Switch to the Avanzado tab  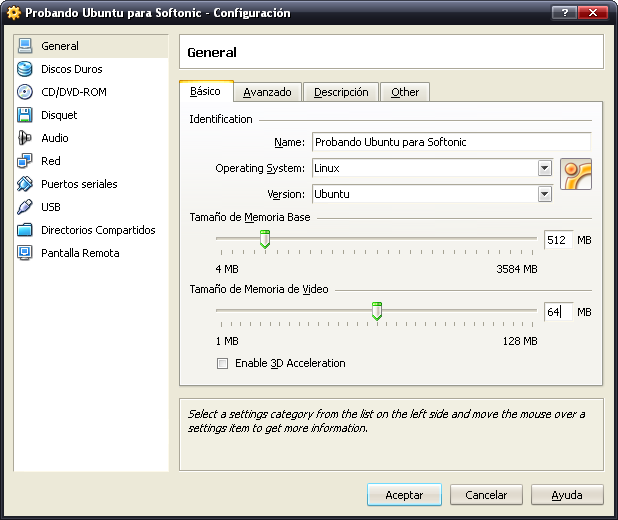coord(267,92)
